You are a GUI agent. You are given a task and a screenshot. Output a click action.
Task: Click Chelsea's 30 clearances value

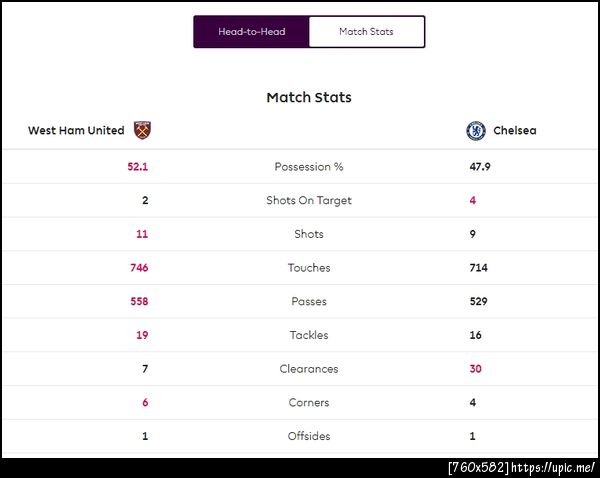pyautogui.click(x=476, y=369)
